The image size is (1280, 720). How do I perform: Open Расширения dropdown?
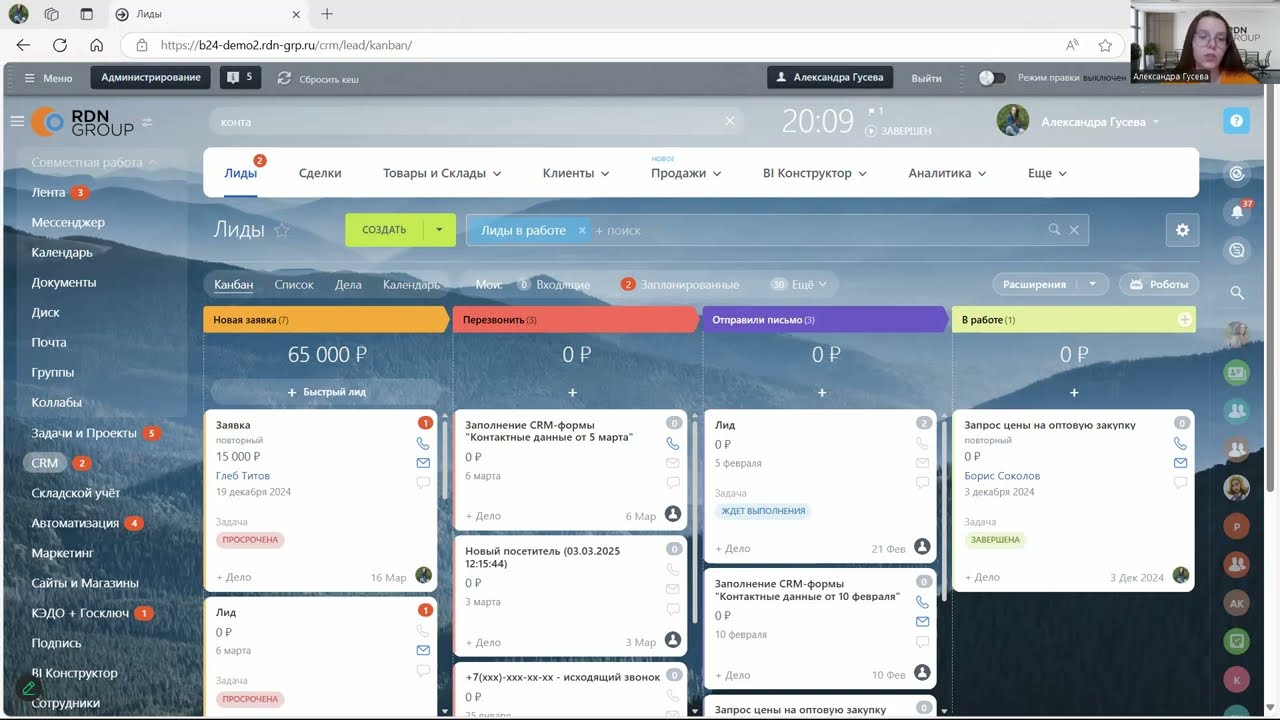tap(1092, 284)
